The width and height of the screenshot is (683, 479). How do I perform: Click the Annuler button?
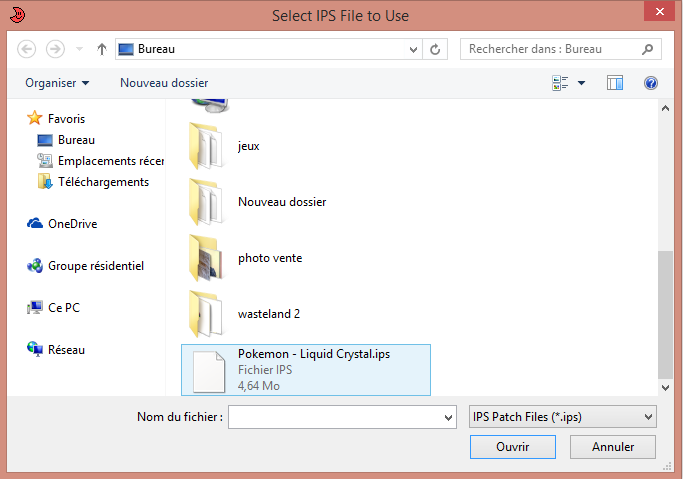(x=612, y=447)
